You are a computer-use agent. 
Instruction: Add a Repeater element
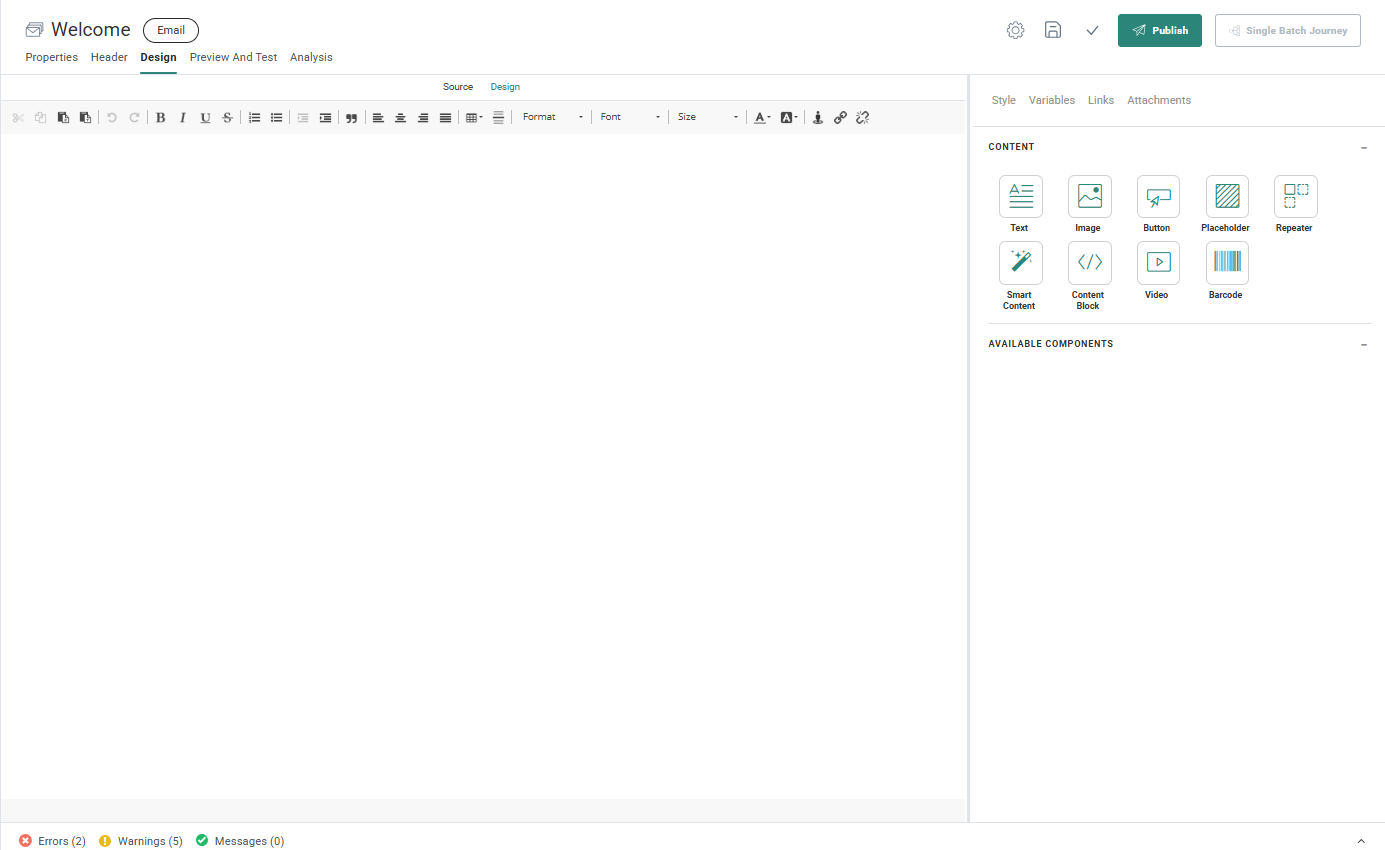pos(1295,197)
